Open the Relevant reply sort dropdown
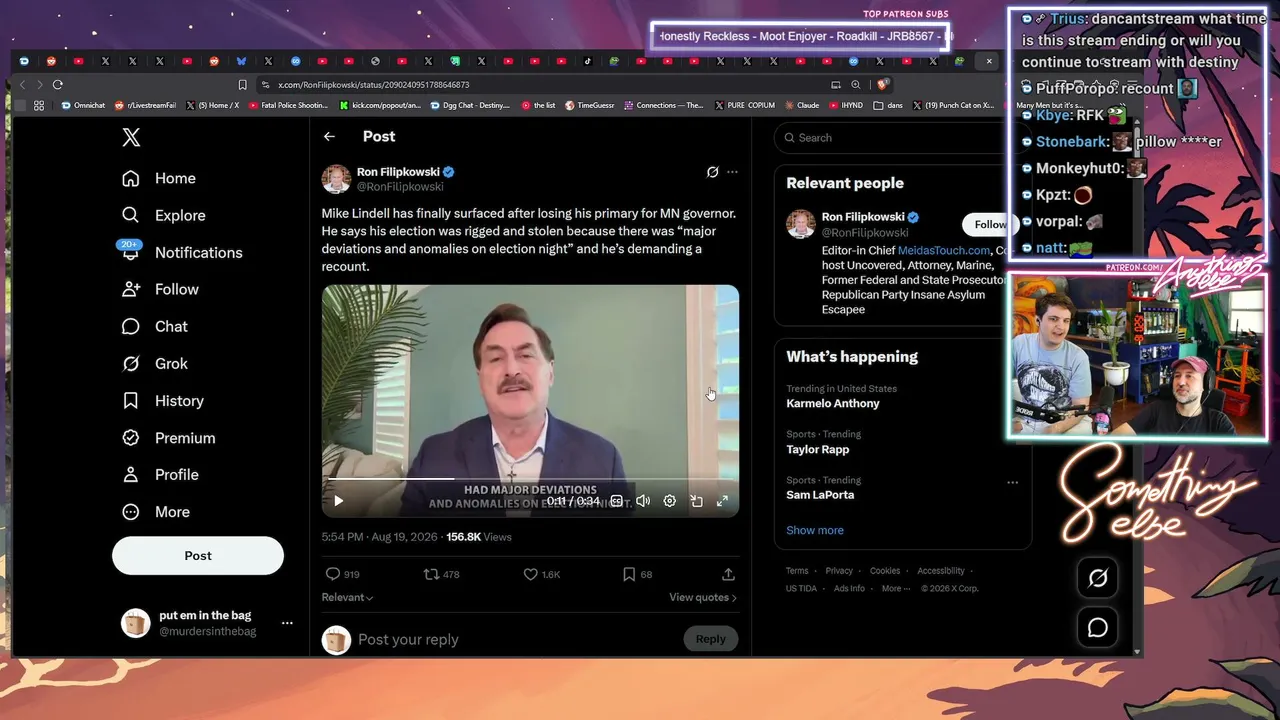The image size is (1280, 720). 347,597
